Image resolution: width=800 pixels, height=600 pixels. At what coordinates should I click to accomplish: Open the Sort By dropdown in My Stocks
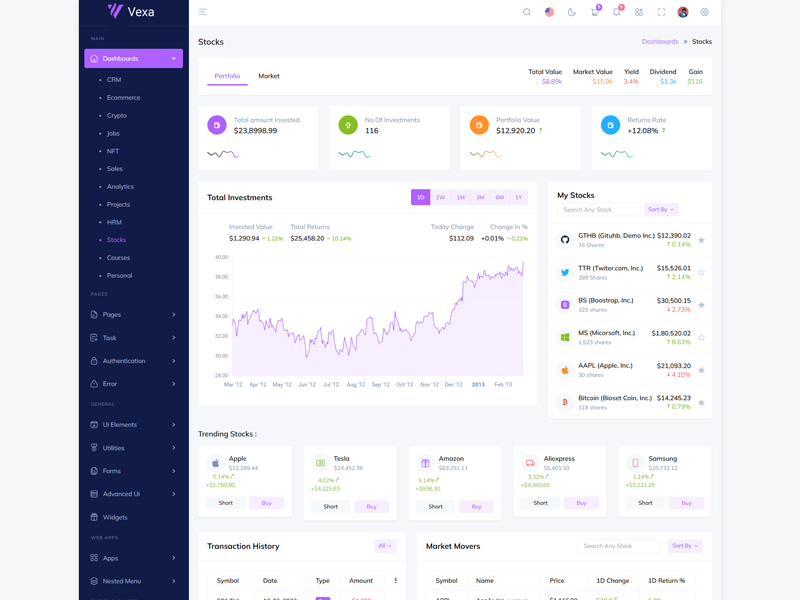tap(661, 210)
